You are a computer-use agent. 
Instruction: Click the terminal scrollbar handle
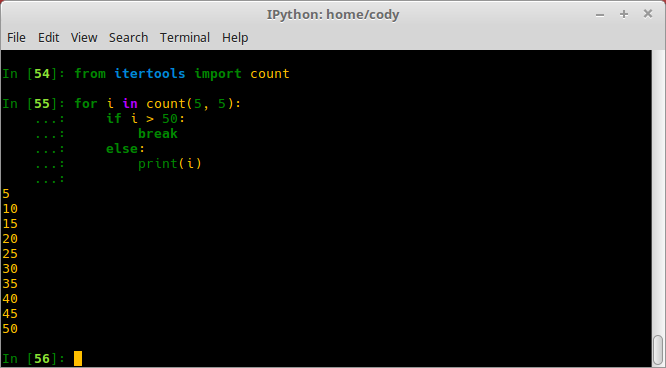point(658,350)
